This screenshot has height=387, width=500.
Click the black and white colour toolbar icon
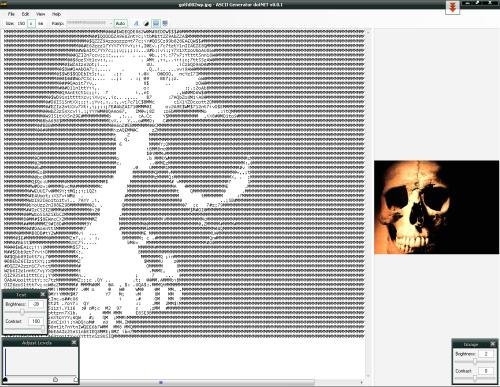pos(146,23)
